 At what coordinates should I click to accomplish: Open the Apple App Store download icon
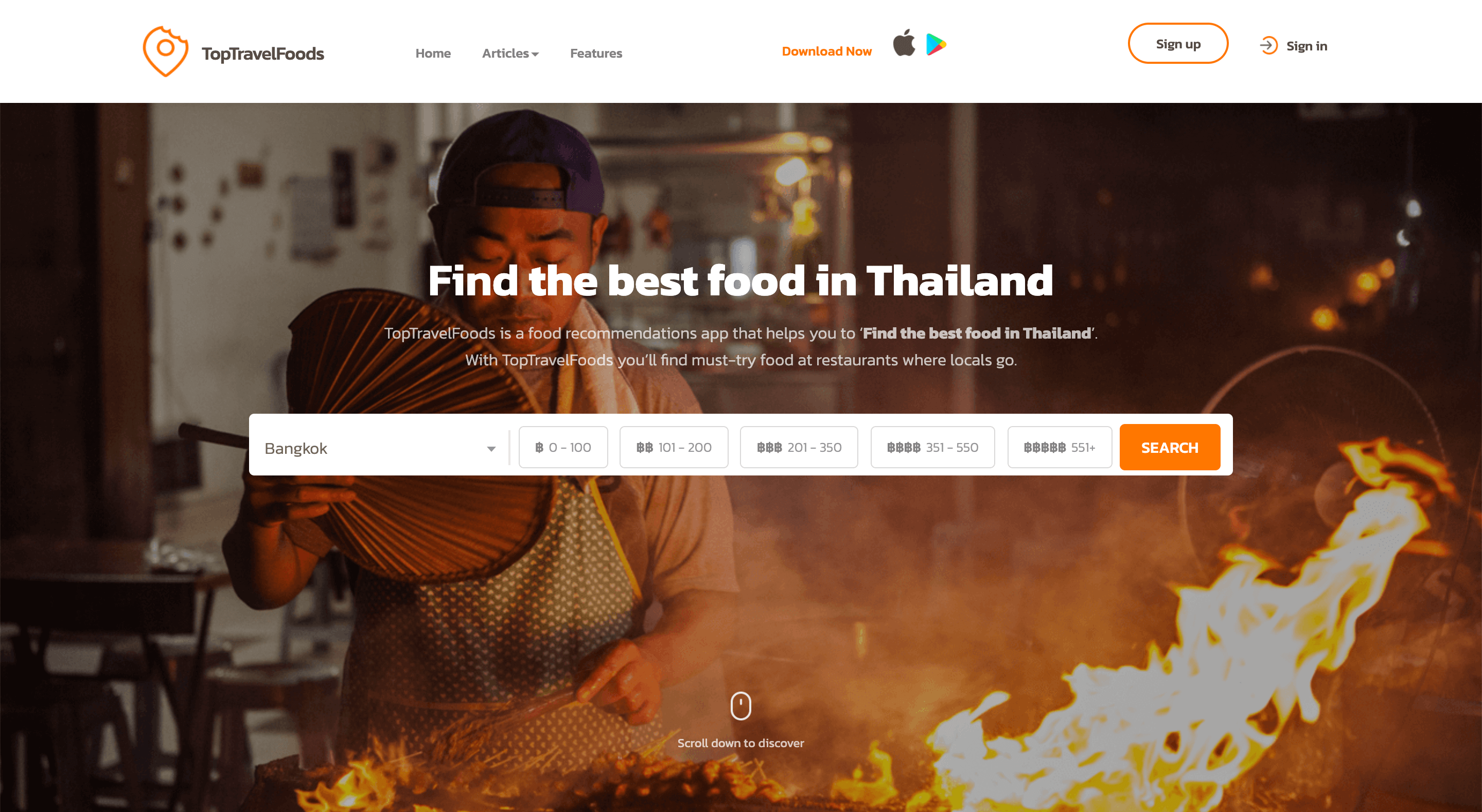(x=904, y=43)
